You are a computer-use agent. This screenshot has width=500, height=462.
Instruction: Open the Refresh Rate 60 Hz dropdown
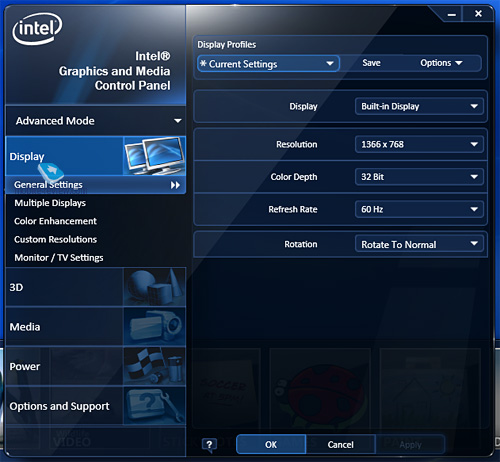click(x=419, y=209)
